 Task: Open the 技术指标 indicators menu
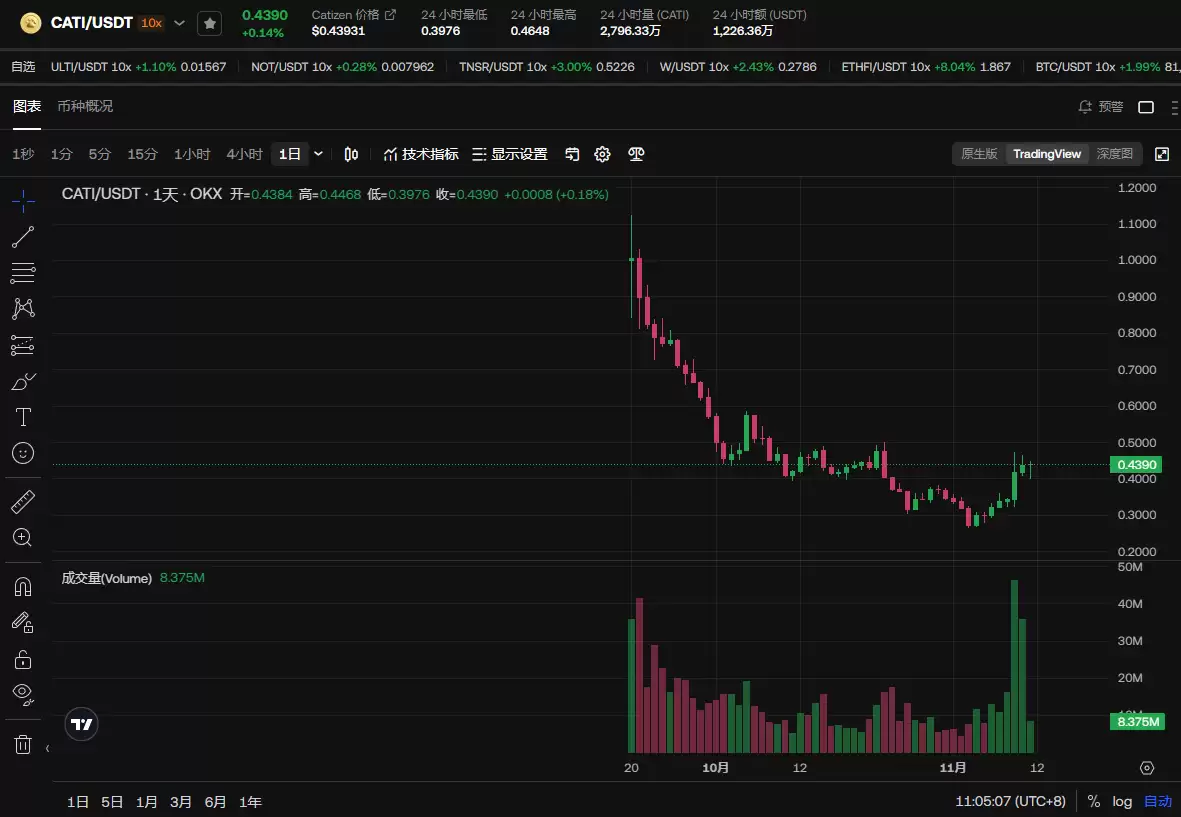point(421,154)
